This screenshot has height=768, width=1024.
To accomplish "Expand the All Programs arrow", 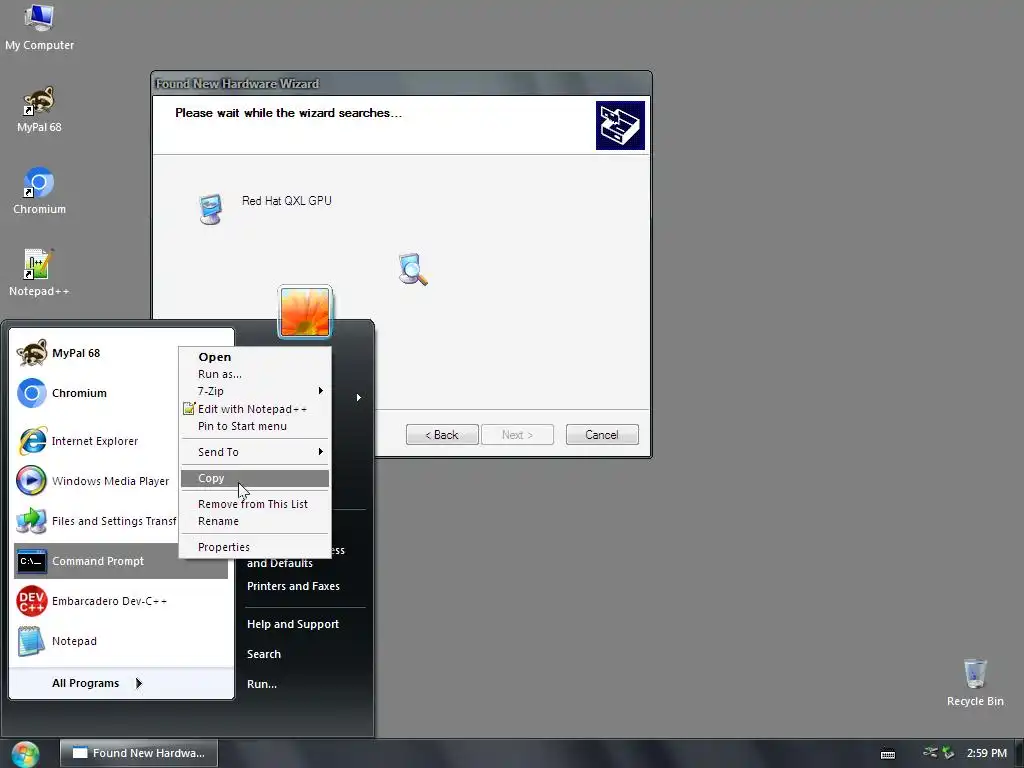I will (138, 683).
